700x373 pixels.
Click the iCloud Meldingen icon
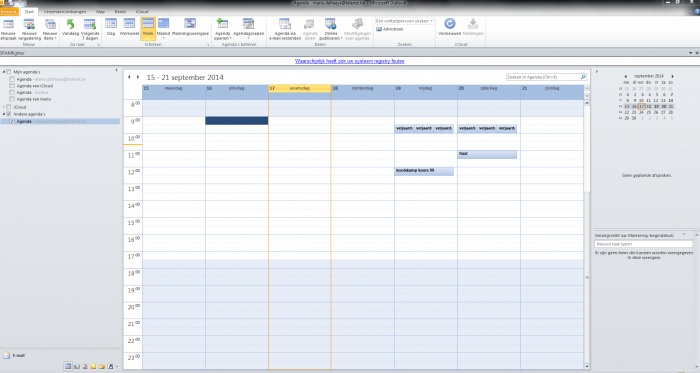[473, 24]
